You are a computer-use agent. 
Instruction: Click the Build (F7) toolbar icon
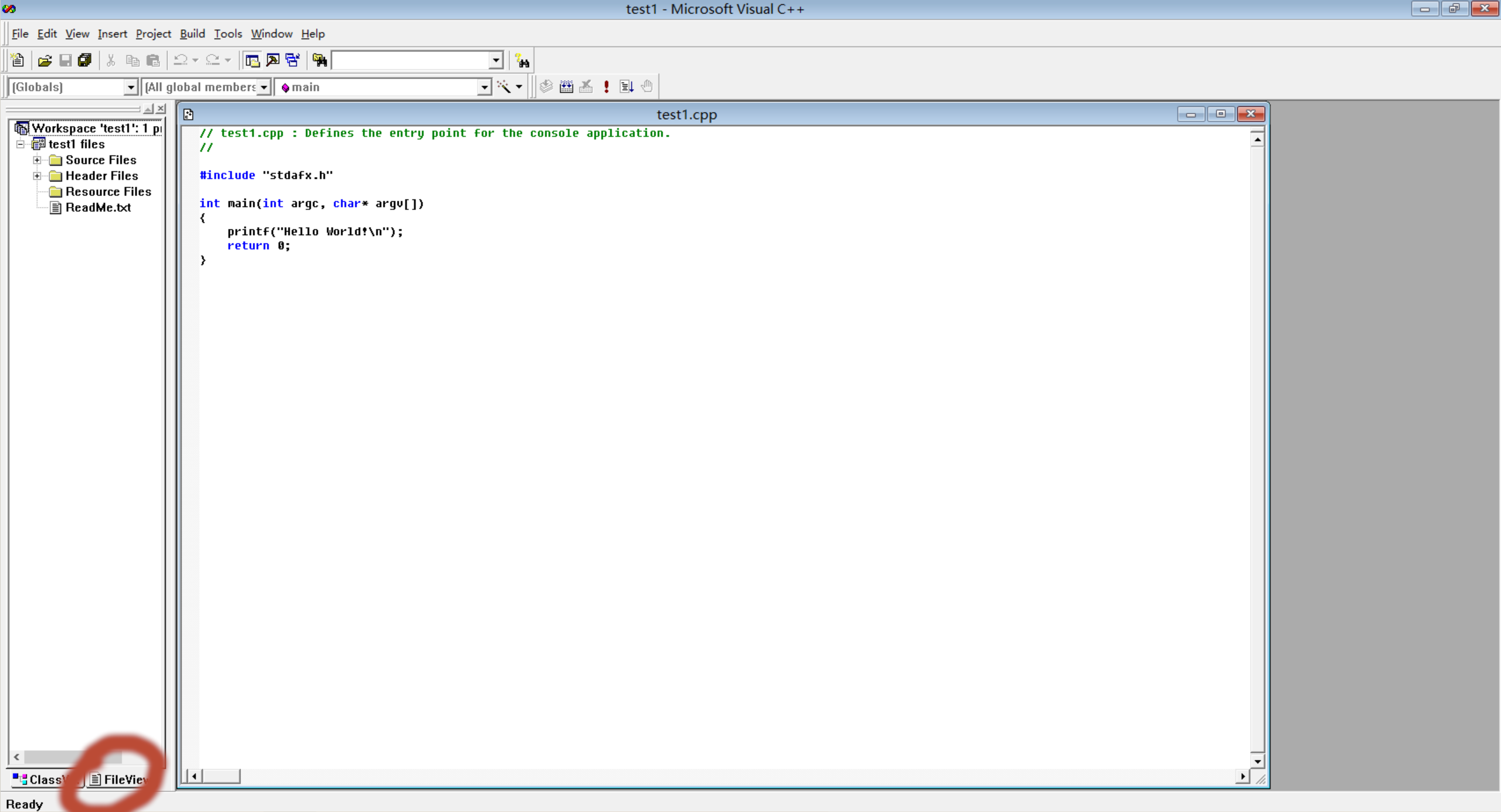click(x=566, y=87)
